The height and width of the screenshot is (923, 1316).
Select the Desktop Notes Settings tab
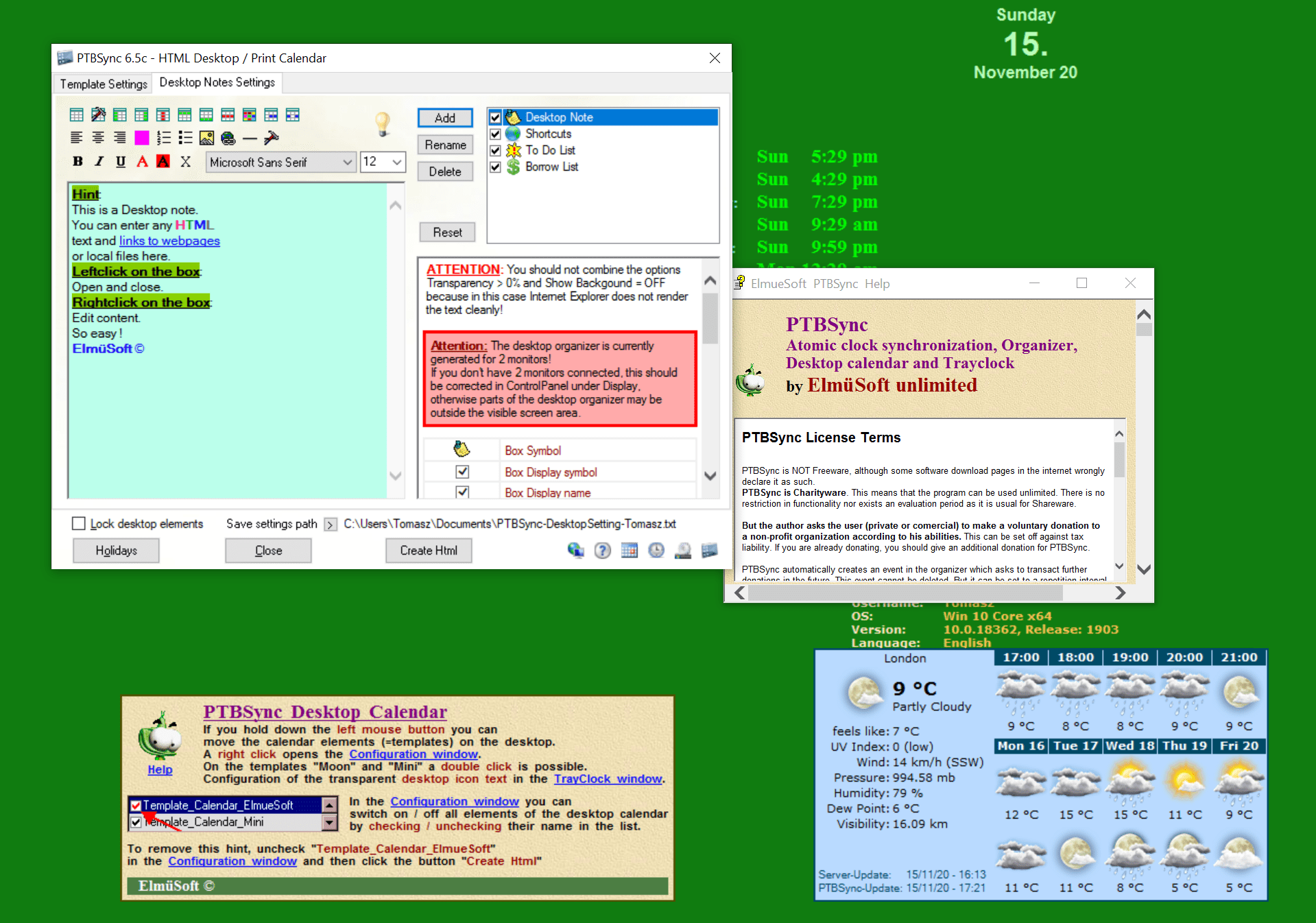coord(217,82)
